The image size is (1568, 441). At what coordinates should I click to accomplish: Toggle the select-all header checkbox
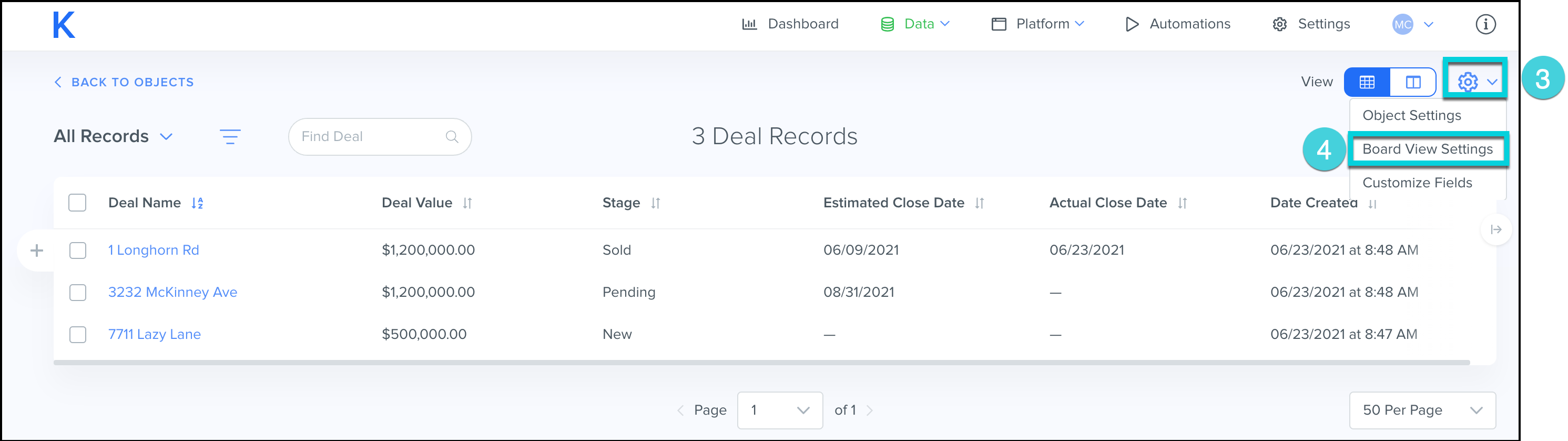[77, 203]
